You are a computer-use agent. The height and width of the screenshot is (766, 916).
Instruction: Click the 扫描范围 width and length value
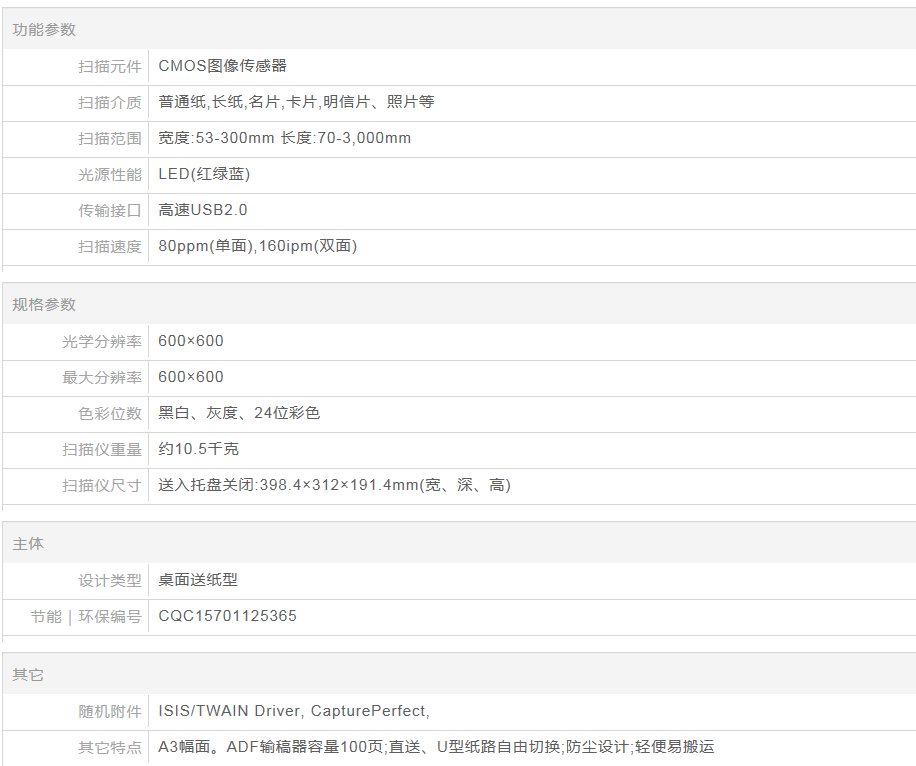(x=284, y=138)
